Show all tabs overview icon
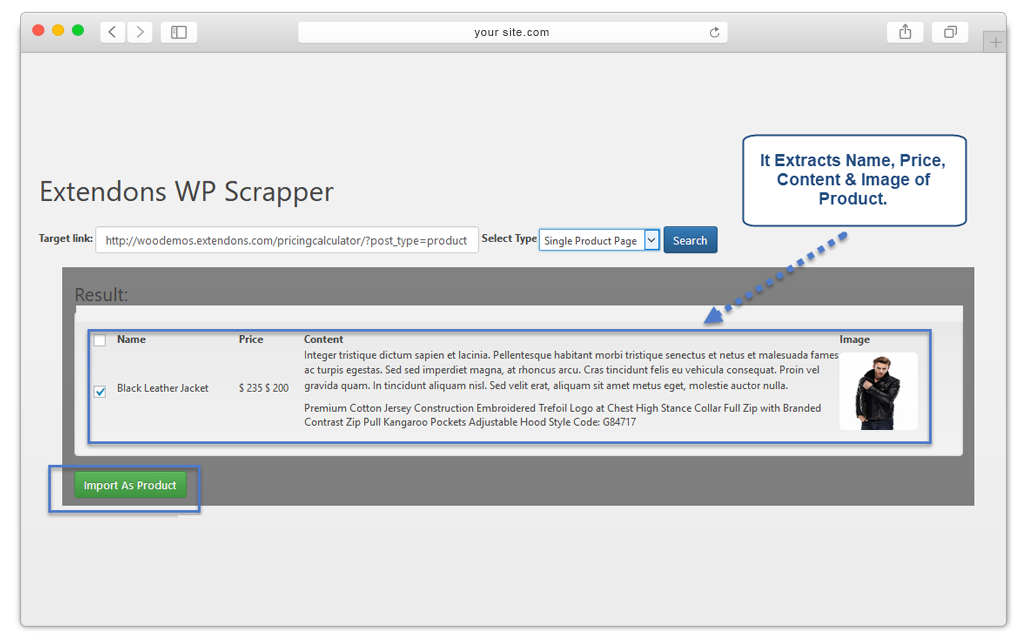 pyautogui.click(x=949, y=32)
